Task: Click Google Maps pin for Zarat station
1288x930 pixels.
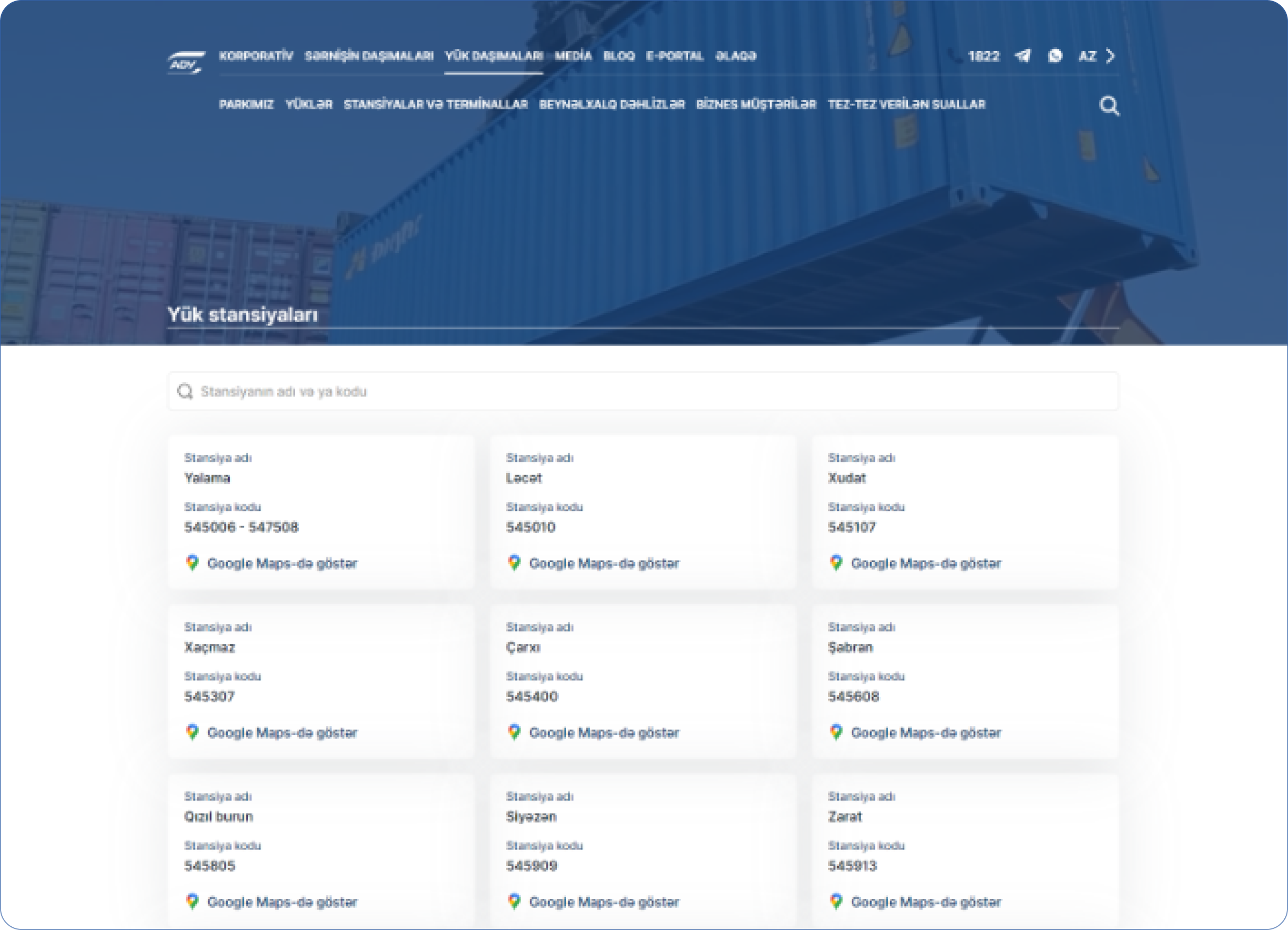Action: tap(836, 902)
